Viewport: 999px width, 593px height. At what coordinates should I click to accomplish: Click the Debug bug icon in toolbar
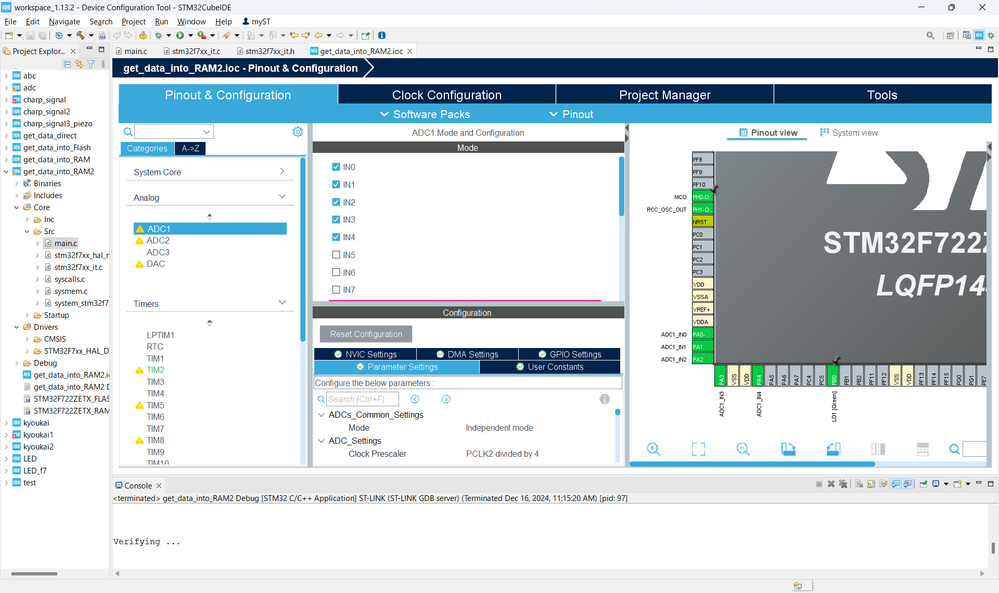159,36
